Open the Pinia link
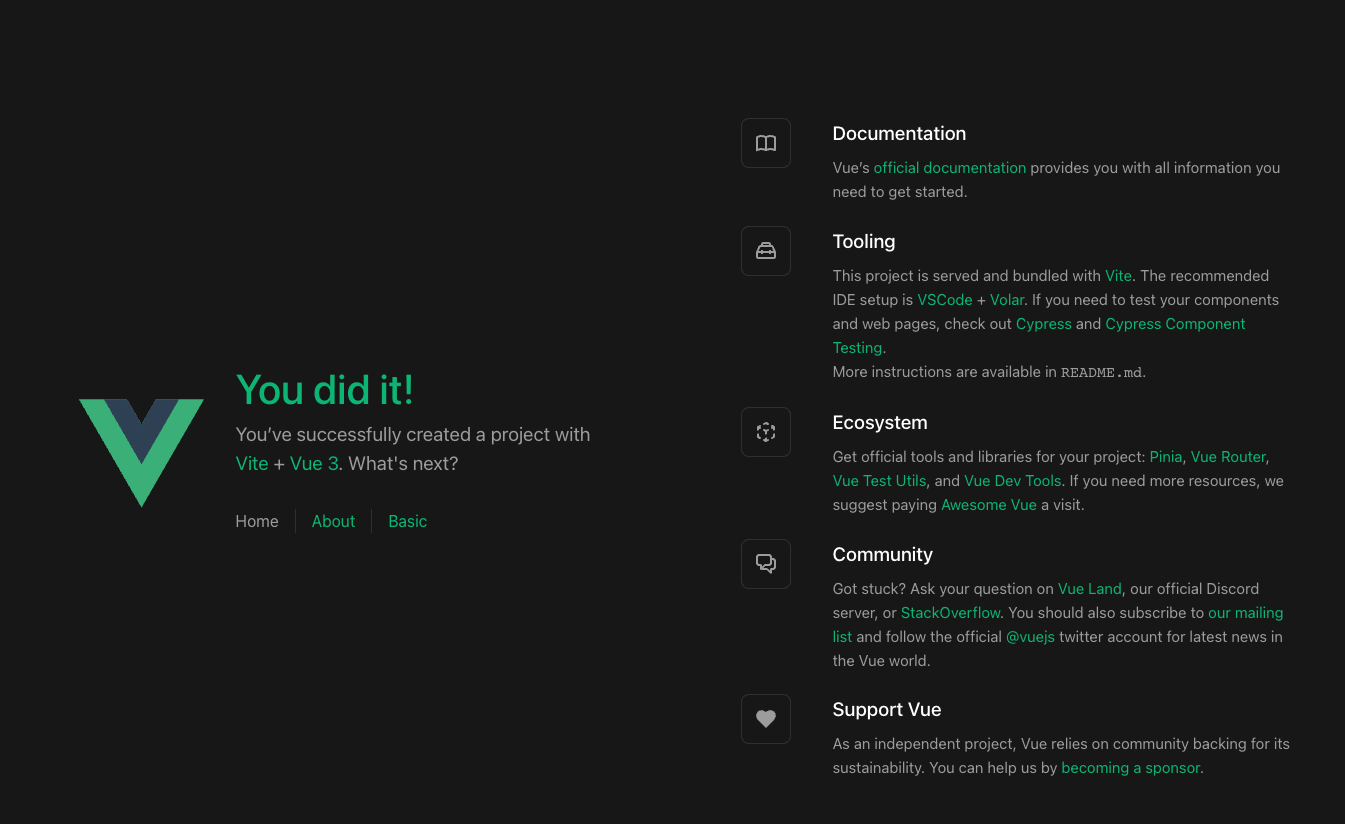The width and height of the screenshot is (1345, 824). tap(1165, 456)
